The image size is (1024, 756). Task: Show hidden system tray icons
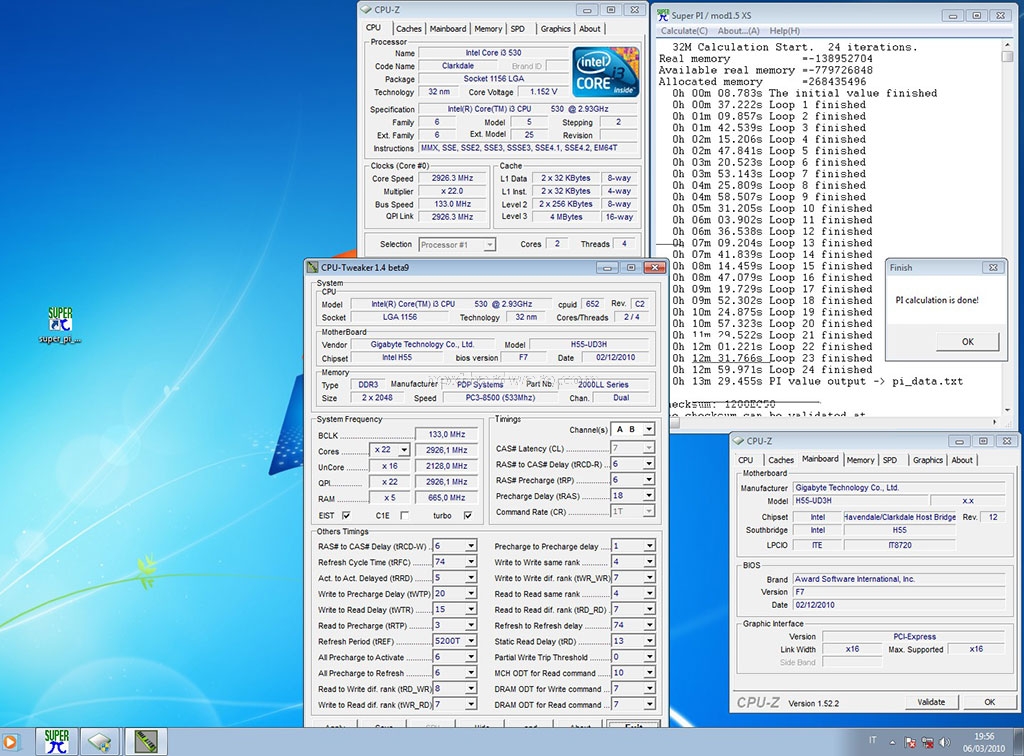tap(892, 742)
